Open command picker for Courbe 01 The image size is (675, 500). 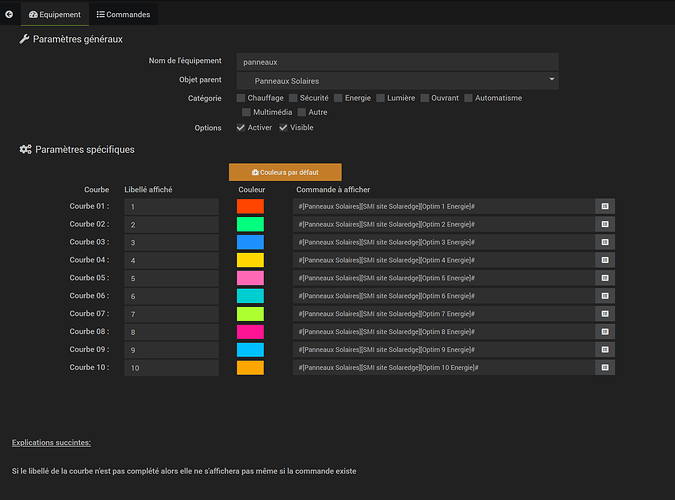click(605, 206)
